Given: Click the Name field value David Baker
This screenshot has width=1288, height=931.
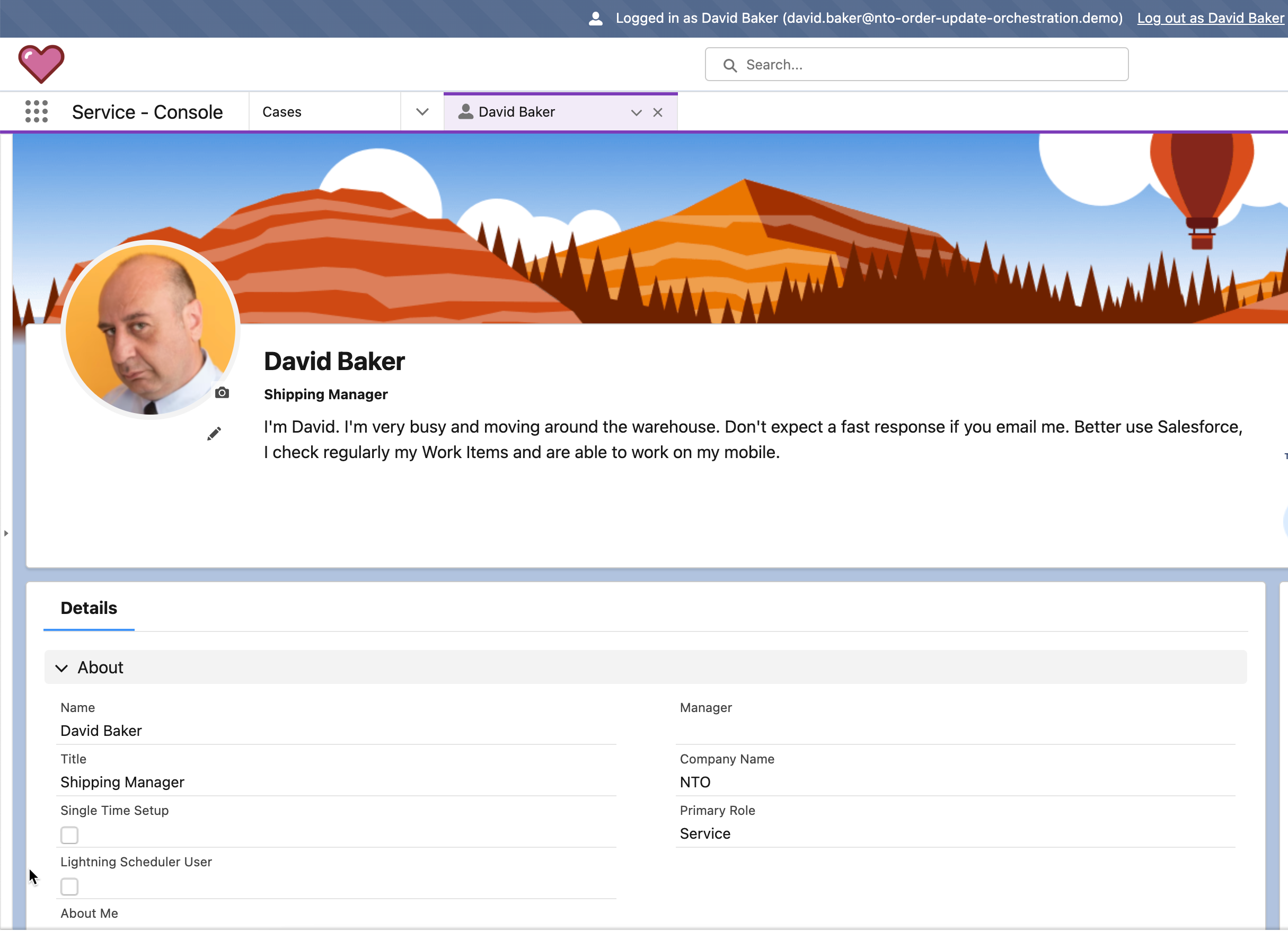Looking at the screenshot, I should [x=101, y=731].
